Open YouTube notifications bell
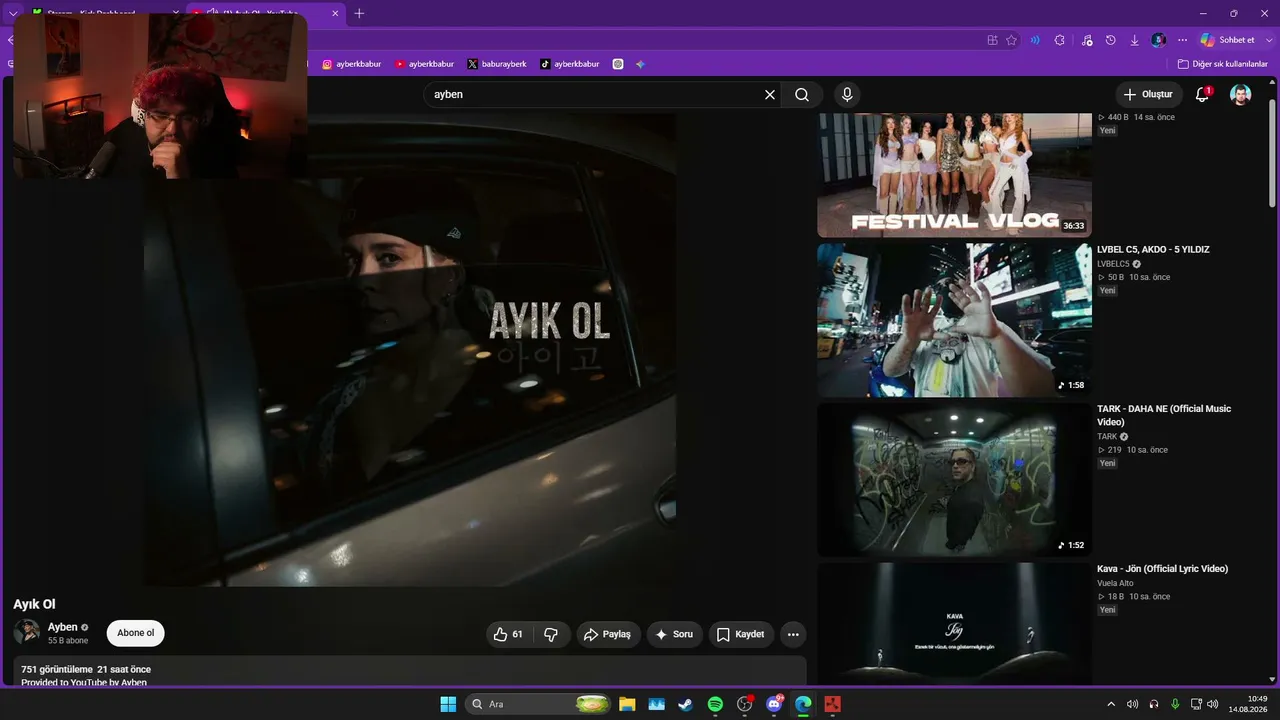1280x720 pixels. tap(1203, 95)
